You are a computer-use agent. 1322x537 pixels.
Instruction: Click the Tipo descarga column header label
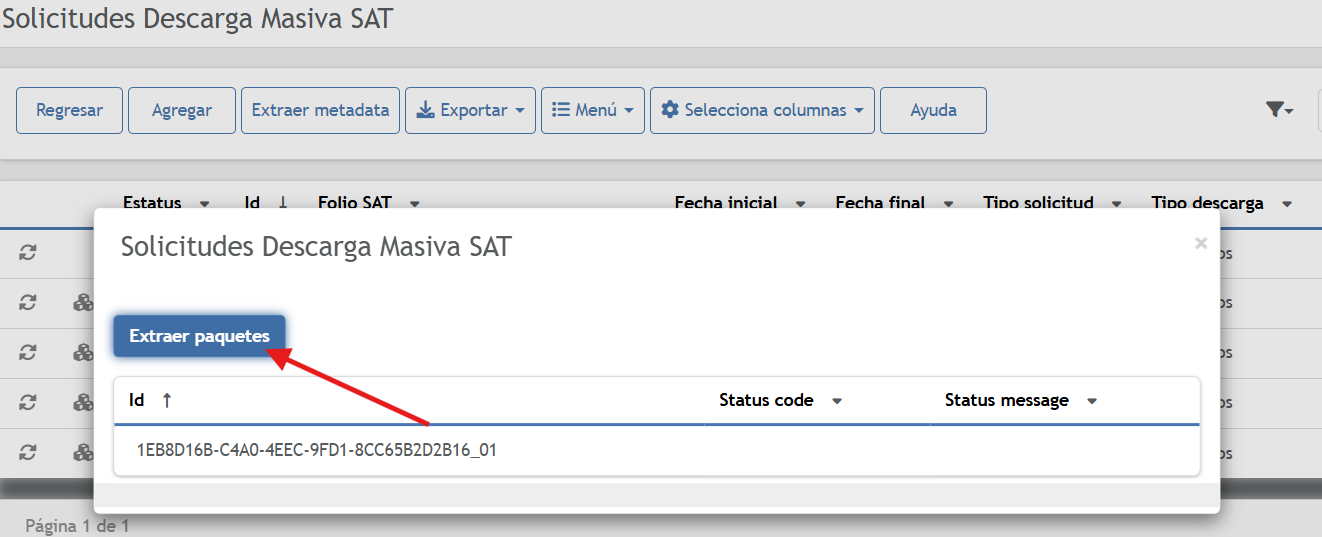tap(1207, 203)
